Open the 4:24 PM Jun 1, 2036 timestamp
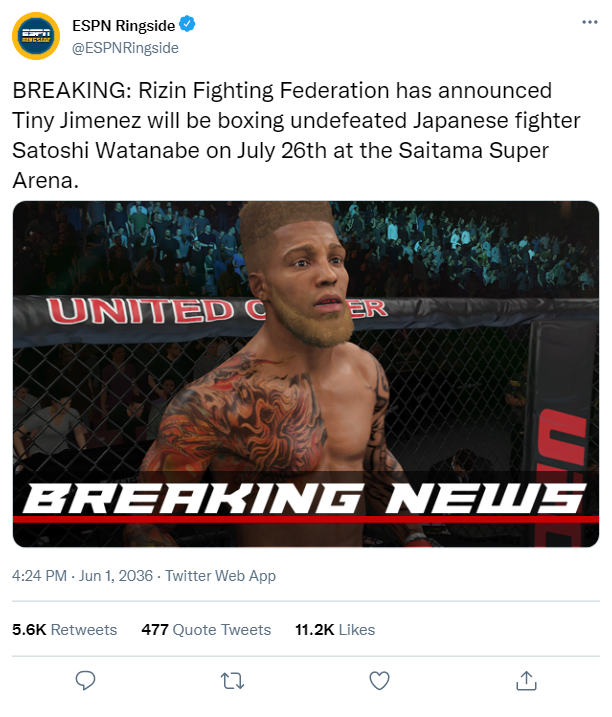The image size is (612, 717). (82, 575)
